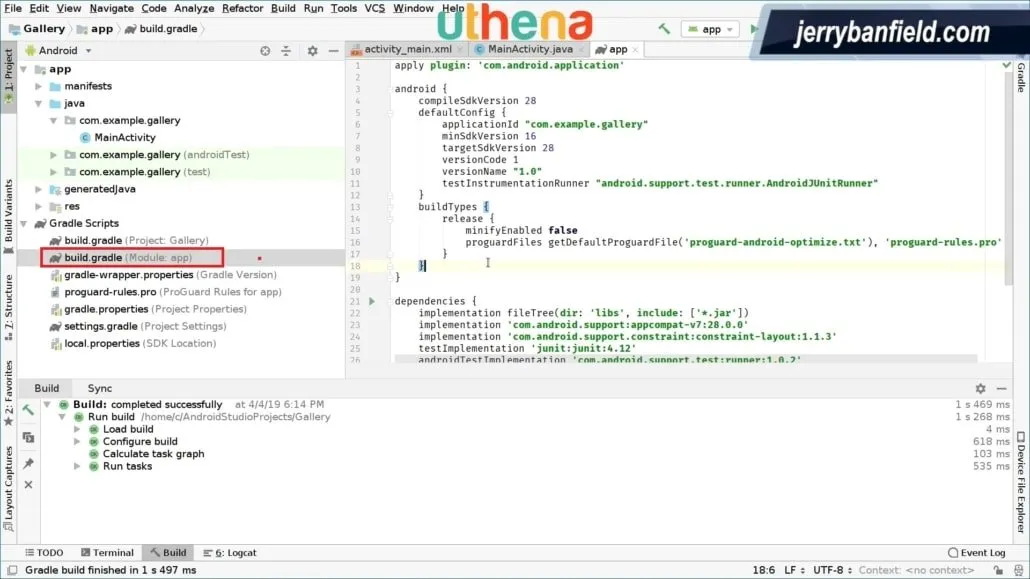Screen dimensions: 1030x579
Task: Collapse the app module tree node
Action: [24, 69]
